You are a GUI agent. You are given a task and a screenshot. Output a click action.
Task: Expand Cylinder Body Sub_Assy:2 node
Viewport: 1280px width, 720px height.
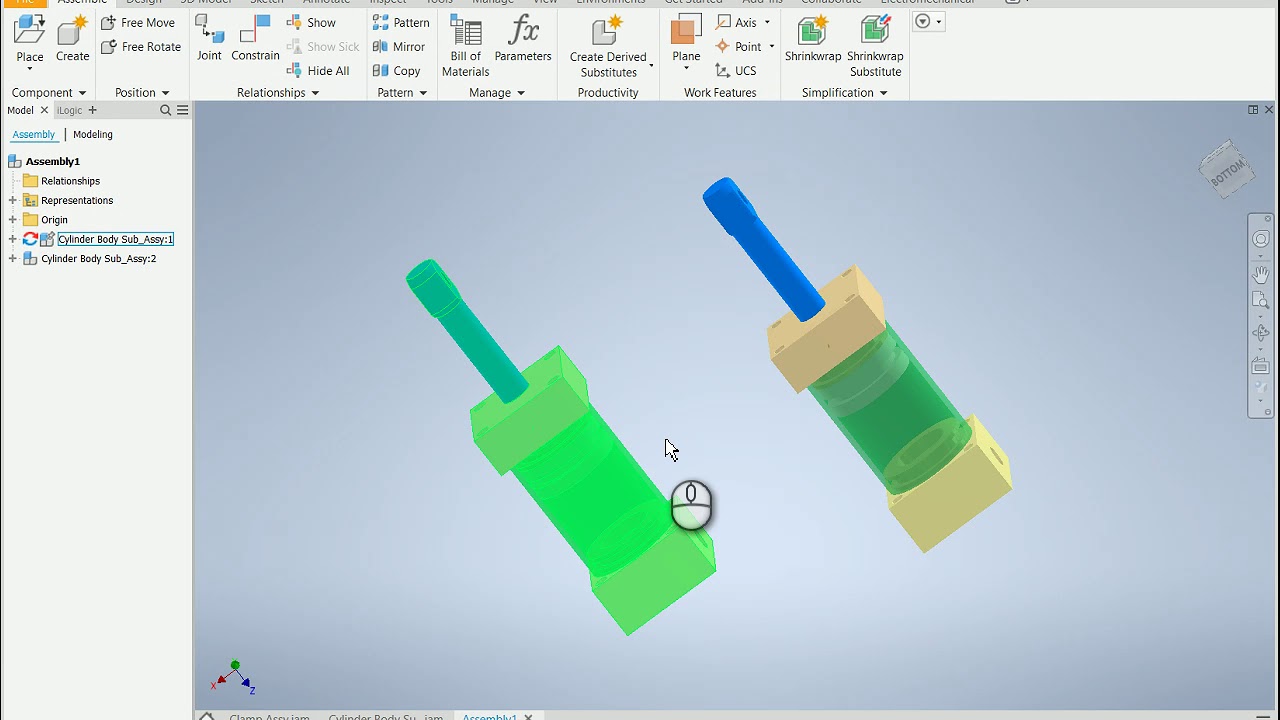[x=13, y=259]
